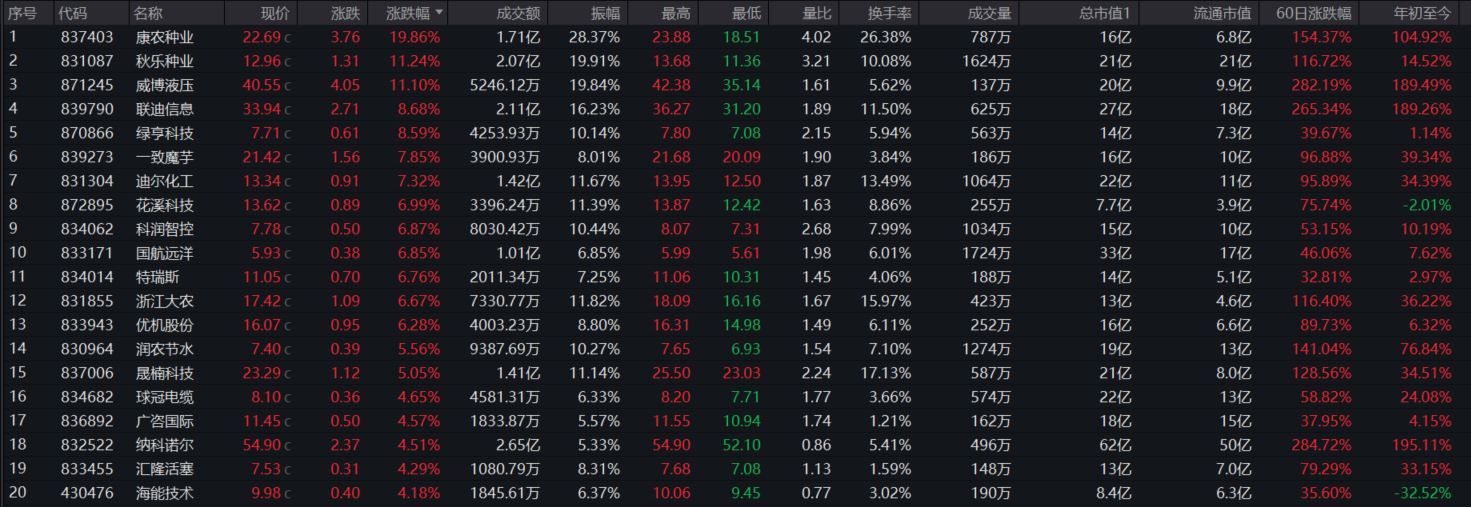Click the 19.86% gain value
This screenshot has height=507, width=1471.
click(415, 37)
